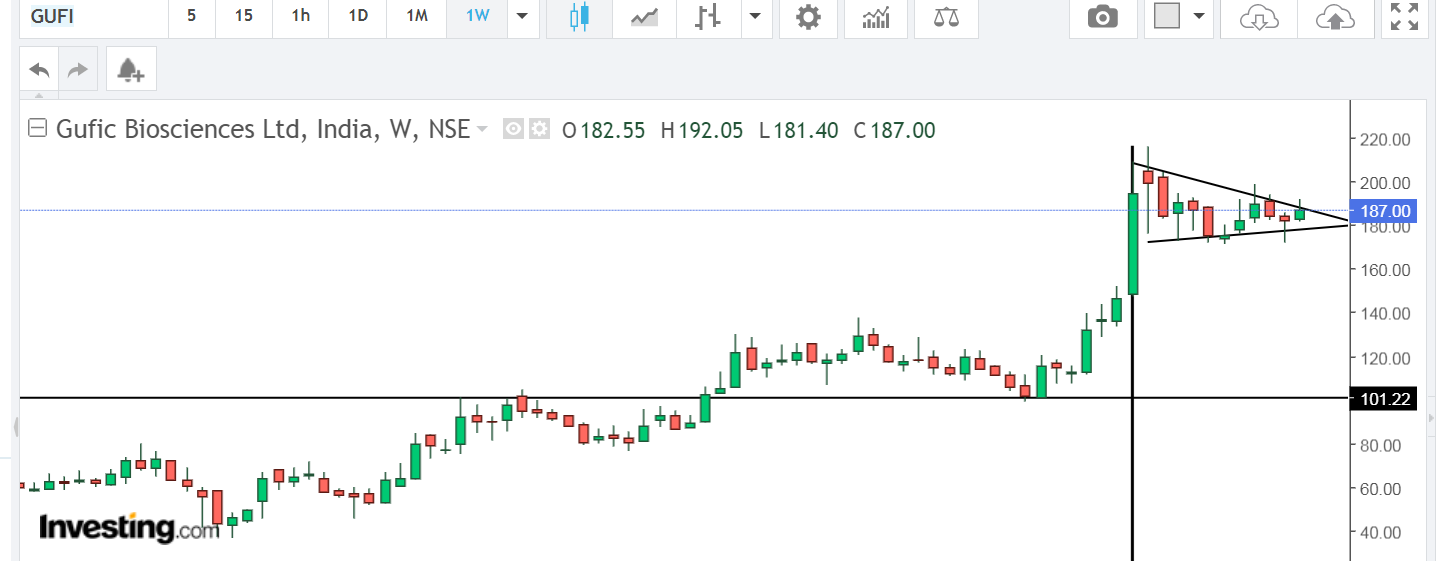Click the compare symbols scales icon

pyautogui.click(x=945, y=17)
